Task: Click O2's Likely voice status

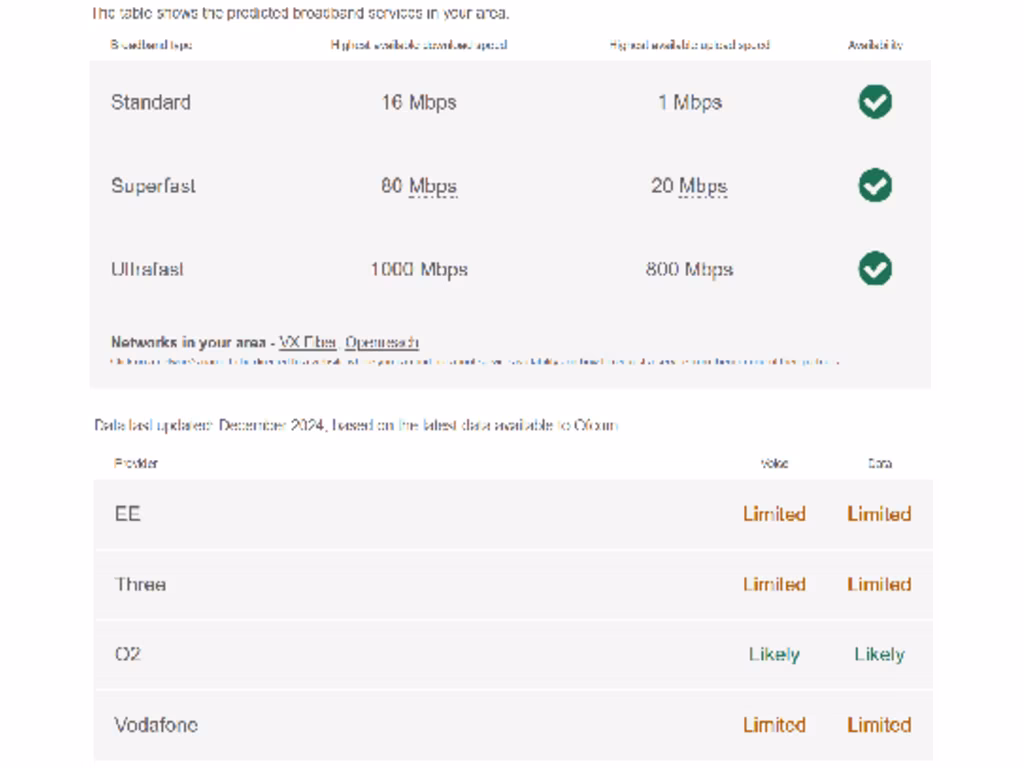Action: (774, 654)
